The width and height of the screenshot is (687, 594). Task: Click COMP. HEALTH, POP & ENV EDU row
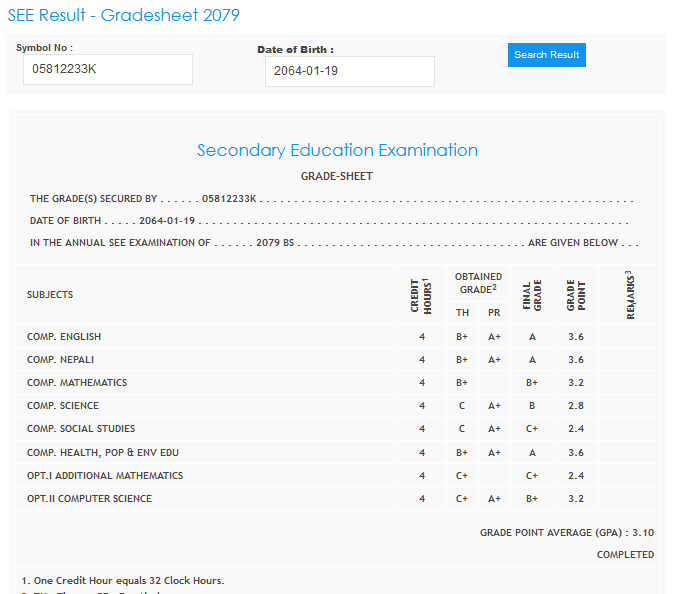point(103,452)
